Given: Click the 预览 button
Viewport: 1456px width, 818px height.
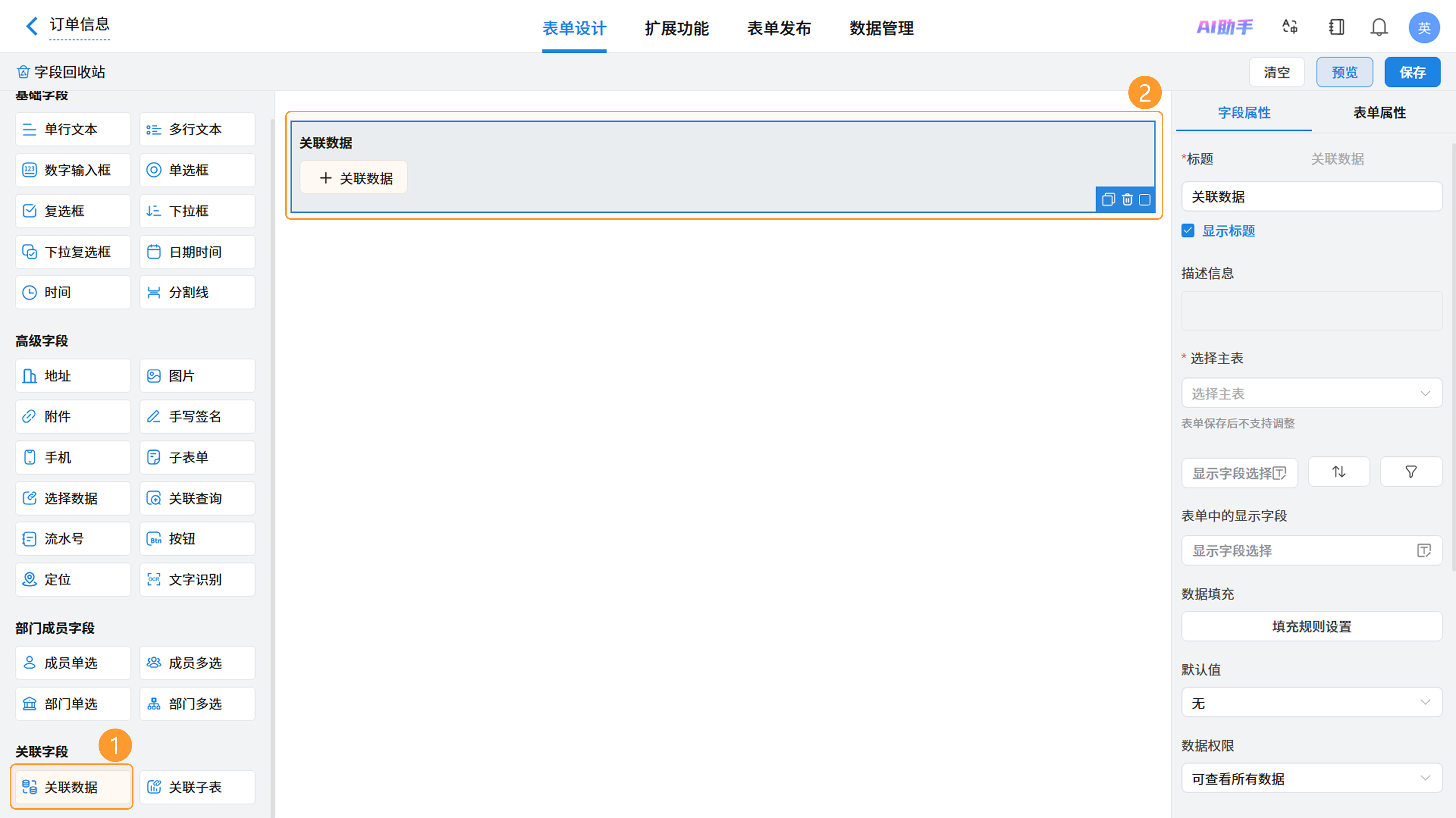Looking at the screenshot, I should point(1344,72).
